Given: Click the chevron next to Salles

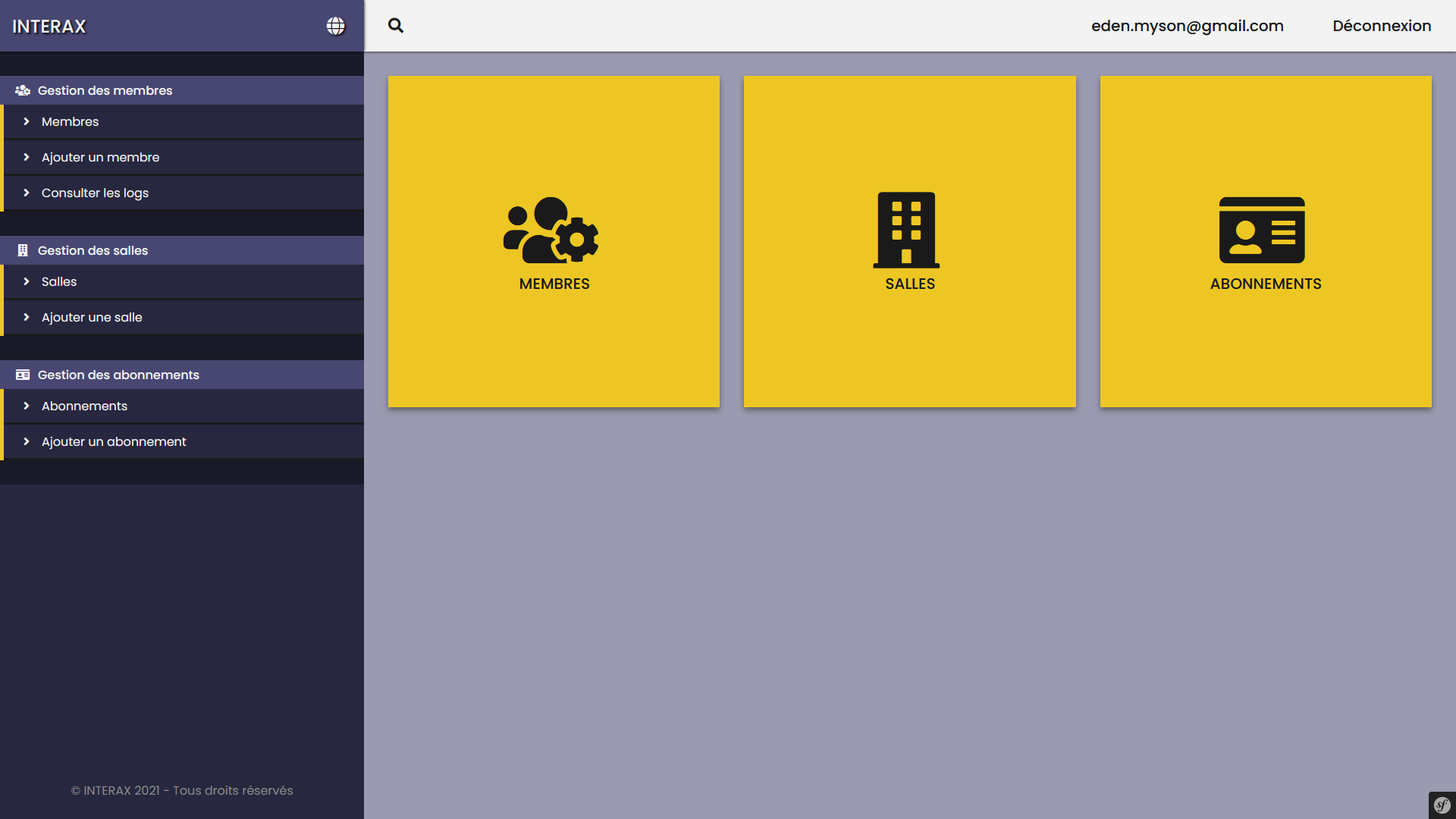Looking at the screenshot, I should [x=27, y=281].
